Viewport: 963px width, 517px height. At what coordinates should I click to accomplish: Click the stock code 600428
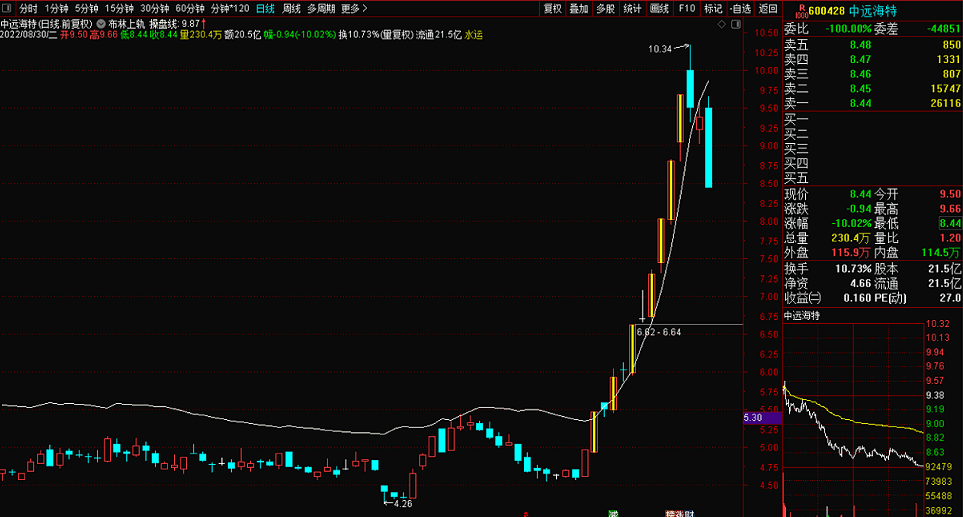click(827, 11)
